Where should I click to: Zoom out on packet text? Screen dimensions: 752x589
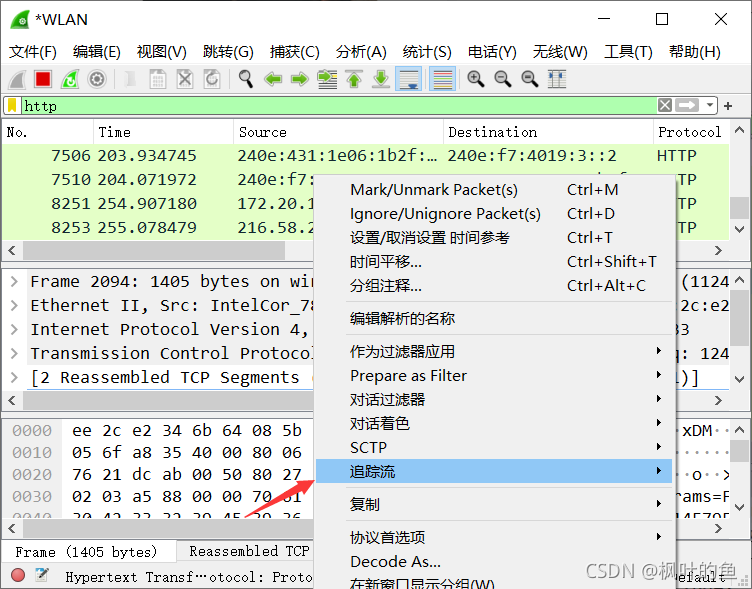[503, 79]
